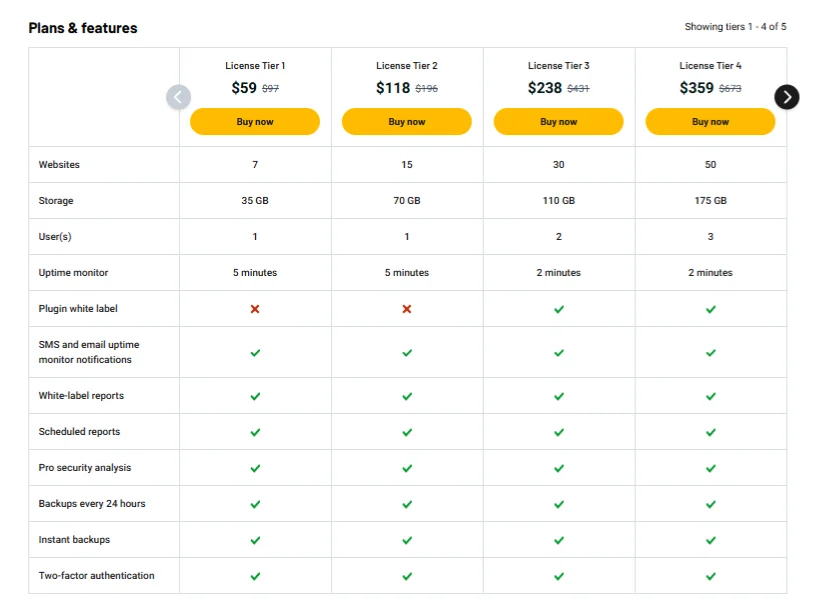Image resolution: width=837 pixels, height=603 pixels.
Task: Click red X for Tier 2 plugin white label
Action: 407,309
